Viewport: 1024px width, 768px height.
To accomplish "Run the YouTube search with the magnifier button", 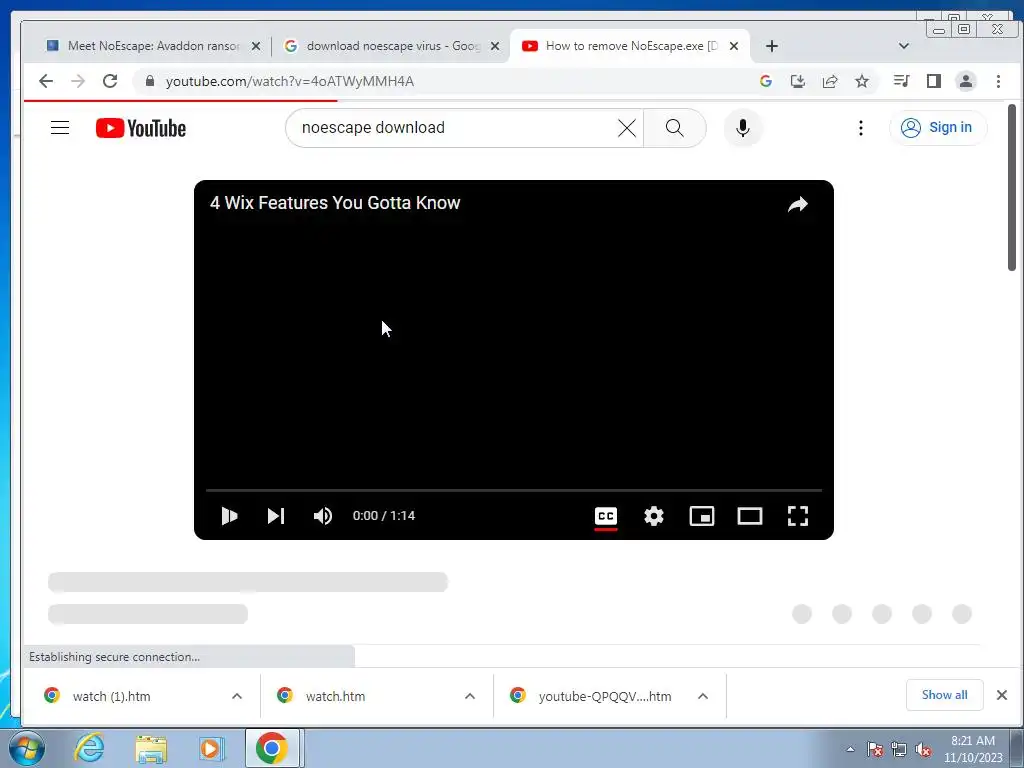I will [x=675, y=127].
